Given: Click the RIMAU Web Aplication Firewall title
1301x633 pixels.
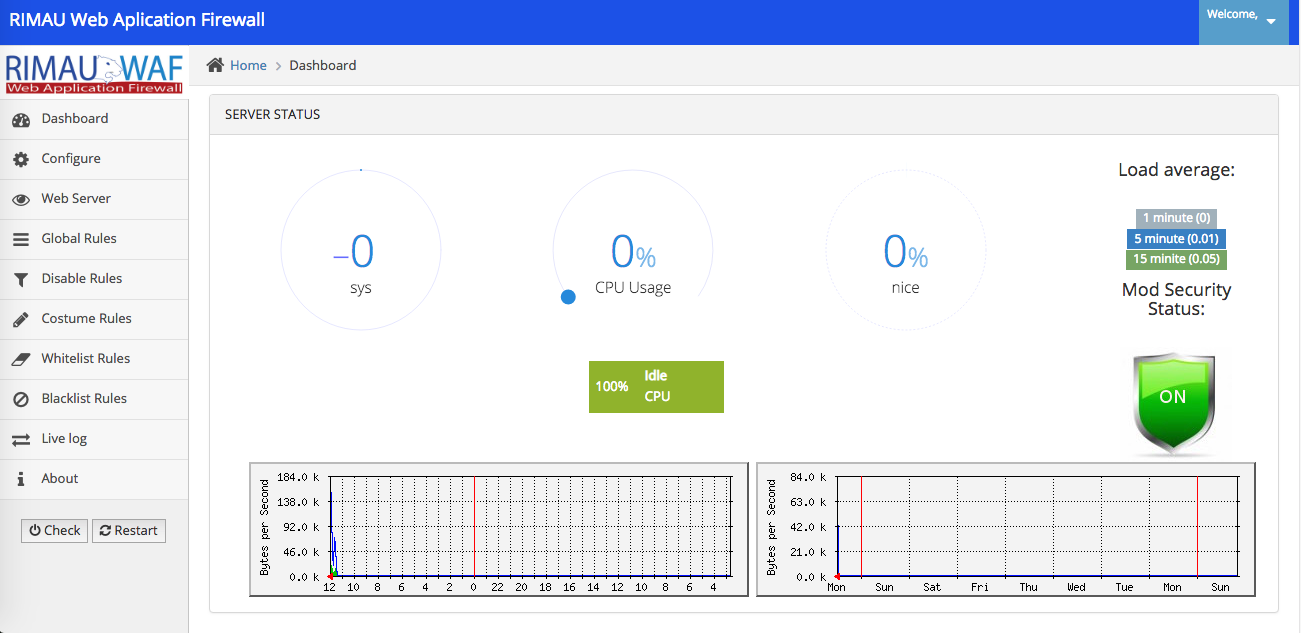Looking at the screenshot, I should click(x=137, y=20).
